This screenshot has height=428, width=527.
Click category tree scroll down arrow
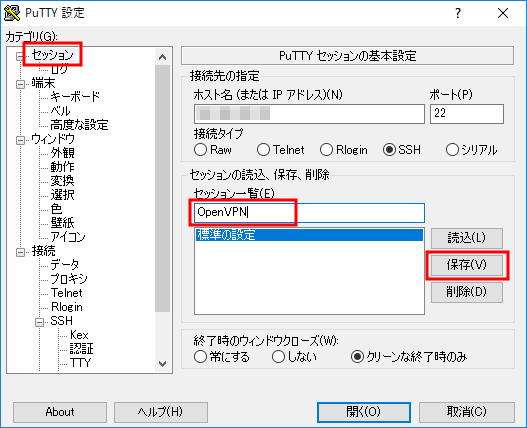click(x=163, y=363)
